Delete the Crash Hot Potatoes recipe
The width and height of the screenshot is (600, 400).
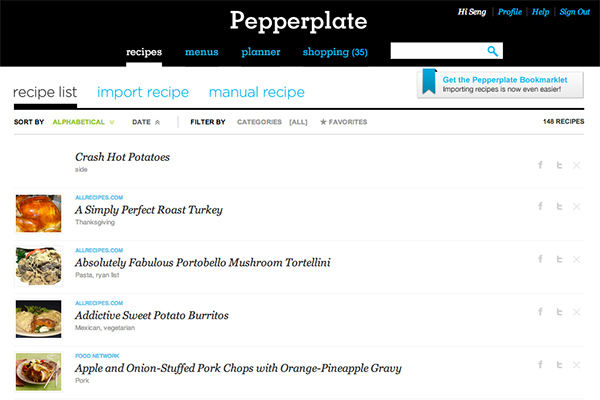pyautogui.click(x=576, y=165)
